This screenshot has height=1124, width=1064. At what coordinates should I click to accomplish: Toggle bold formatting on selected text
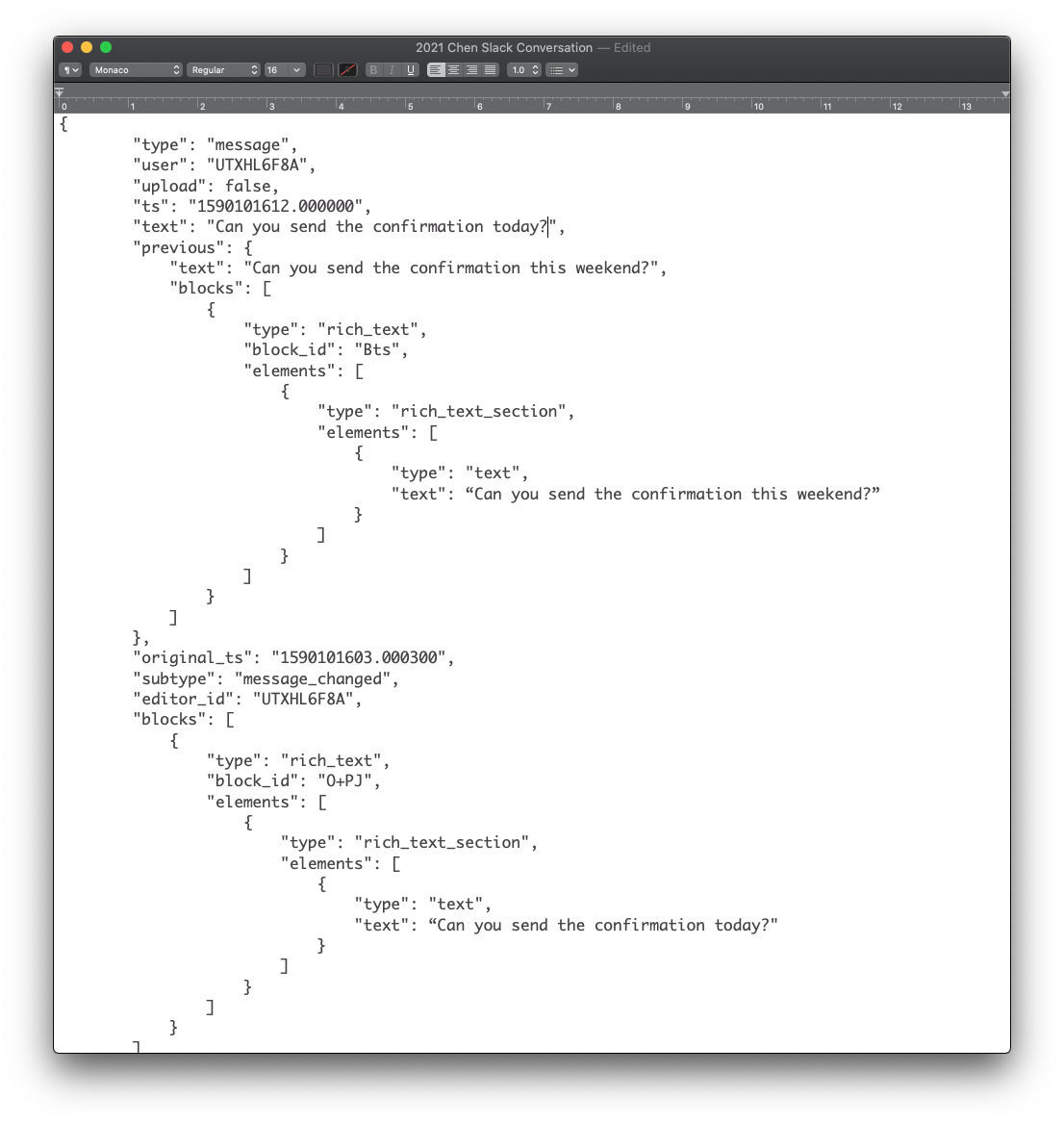tap(373, 69)
